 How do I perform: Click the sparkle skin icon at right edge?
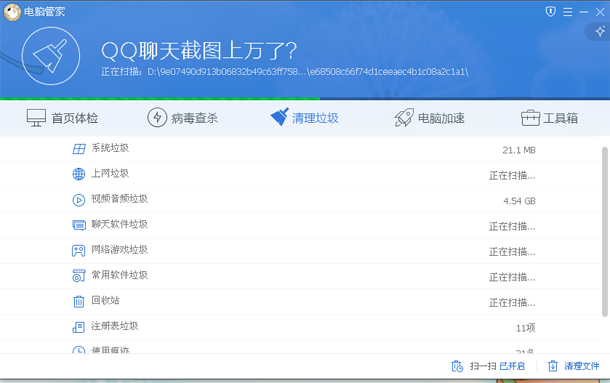tap(600, 32)
